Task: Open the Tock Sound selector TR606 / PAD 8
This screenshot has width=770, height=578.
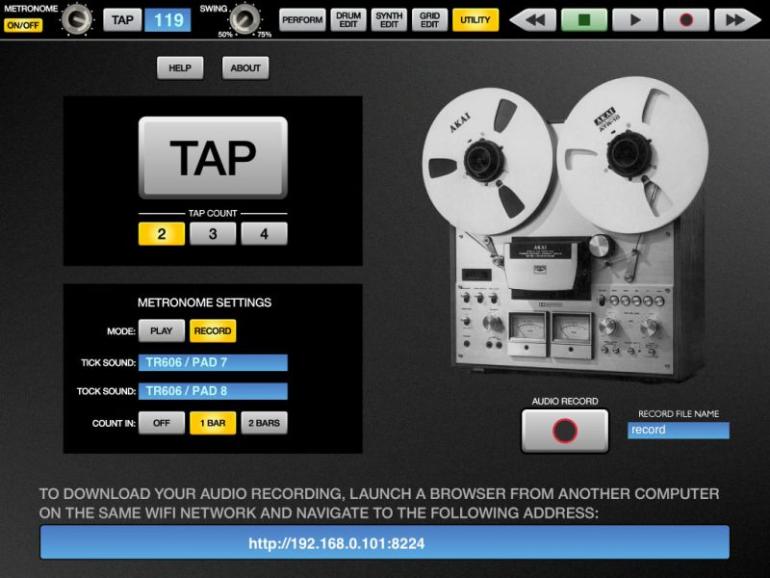Action: point(213,391)
